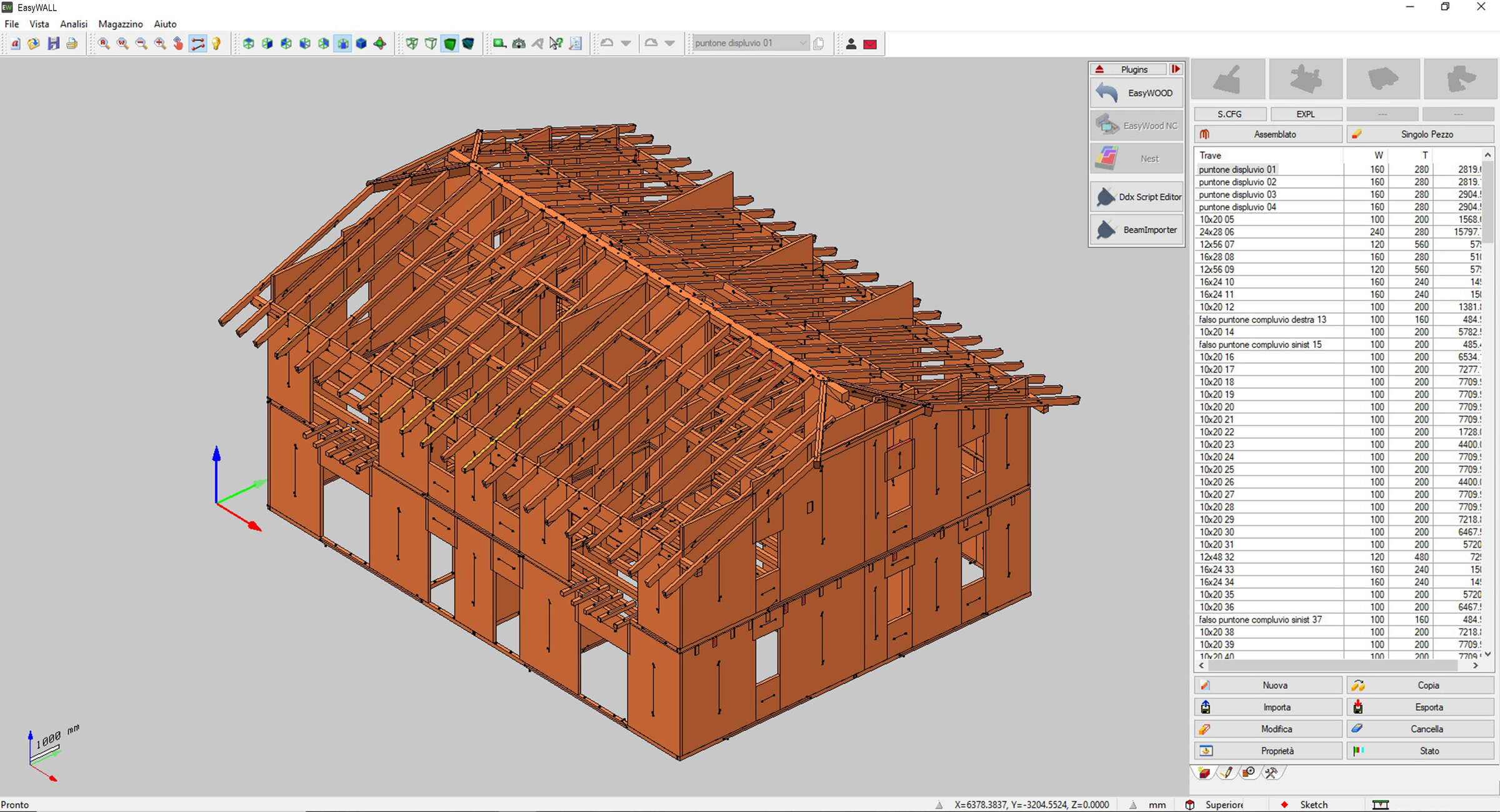Screen dimensions: 1500x812
Task: Click the zoom in magnifier with plus
Action: pyautogui.click(x=160, y=44)
